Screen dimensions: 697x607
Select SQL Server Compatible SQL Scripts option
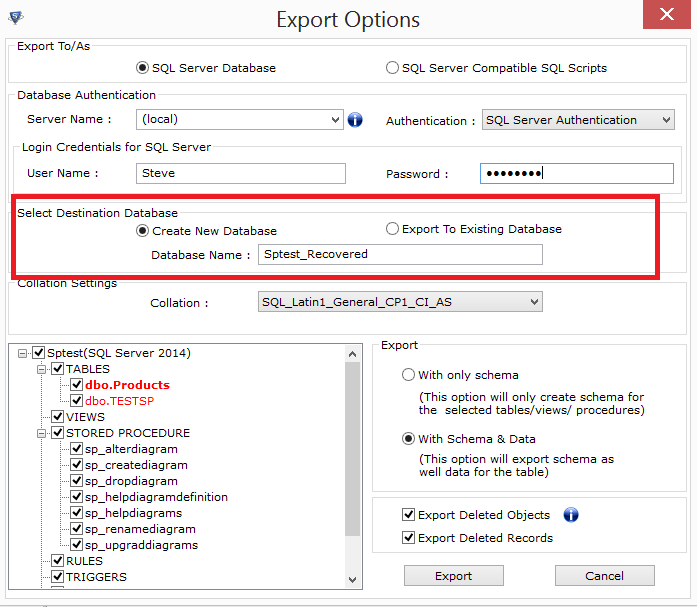(x=392, y=68)
